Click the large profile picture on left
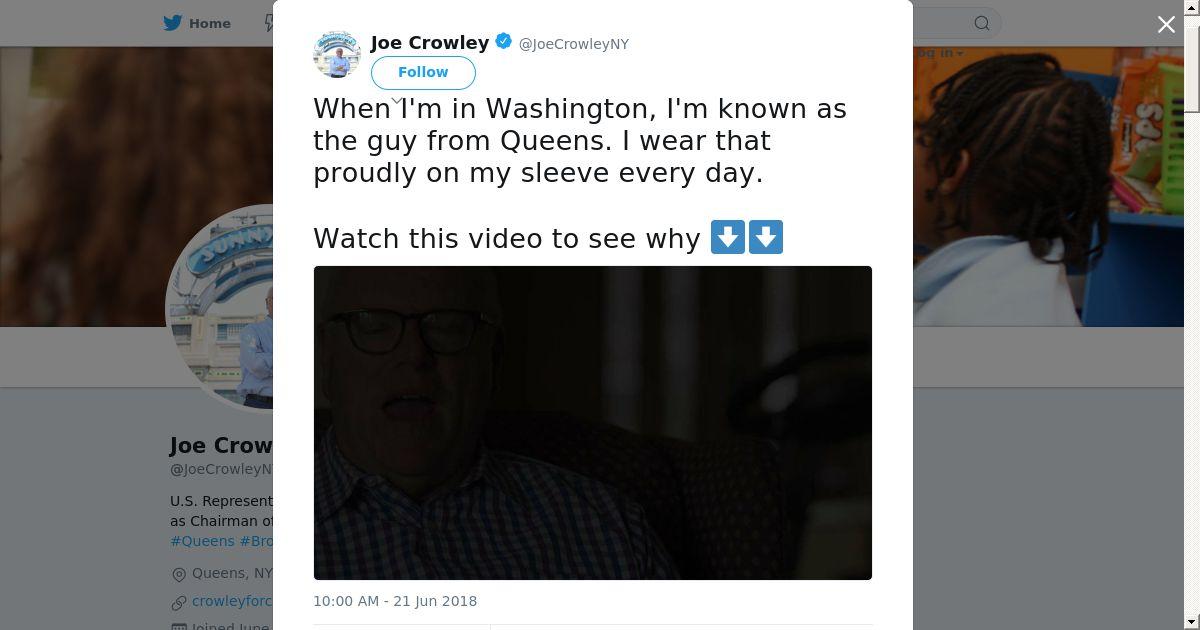 click(x=222, y=307)
